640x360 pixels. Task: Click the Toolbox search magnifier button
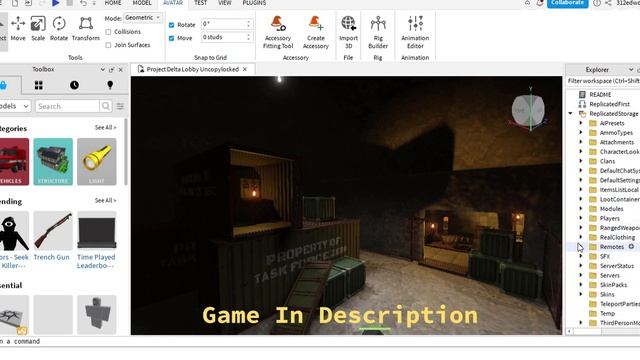pos(106,106)
